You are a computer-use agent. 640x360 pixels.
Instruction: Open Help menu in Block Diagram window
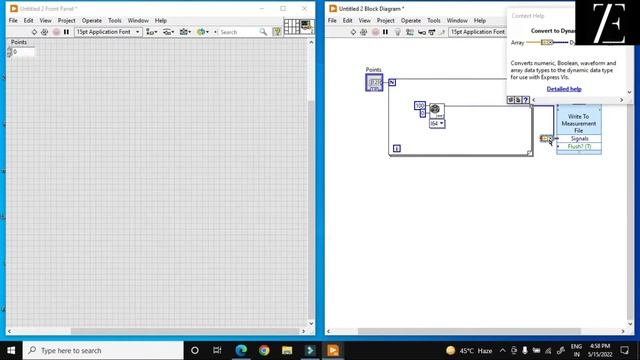[480, 20]
